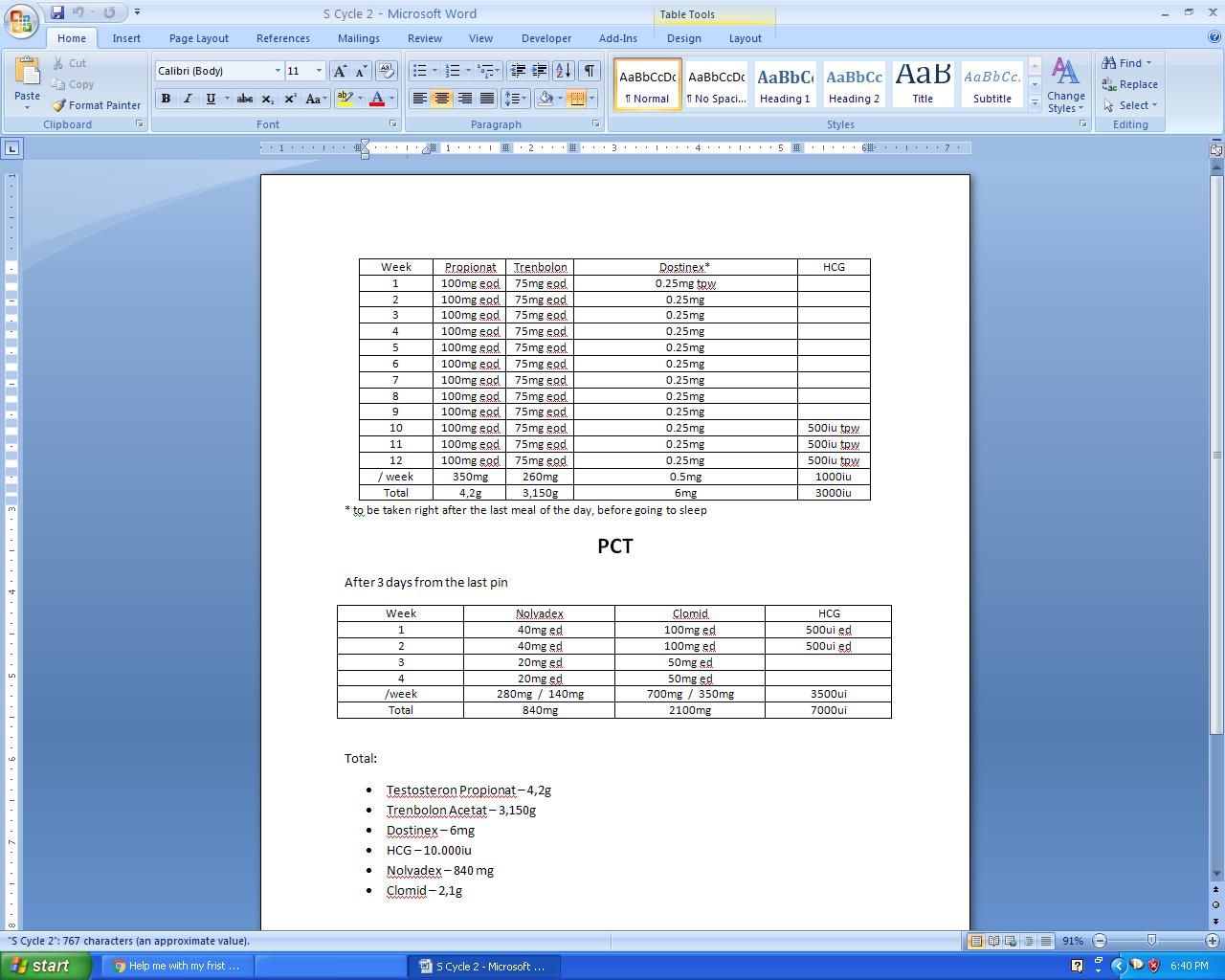Open Word Help question mark
The width and height of the screenshot is (1225, 980).
[x=1214, y=37]
